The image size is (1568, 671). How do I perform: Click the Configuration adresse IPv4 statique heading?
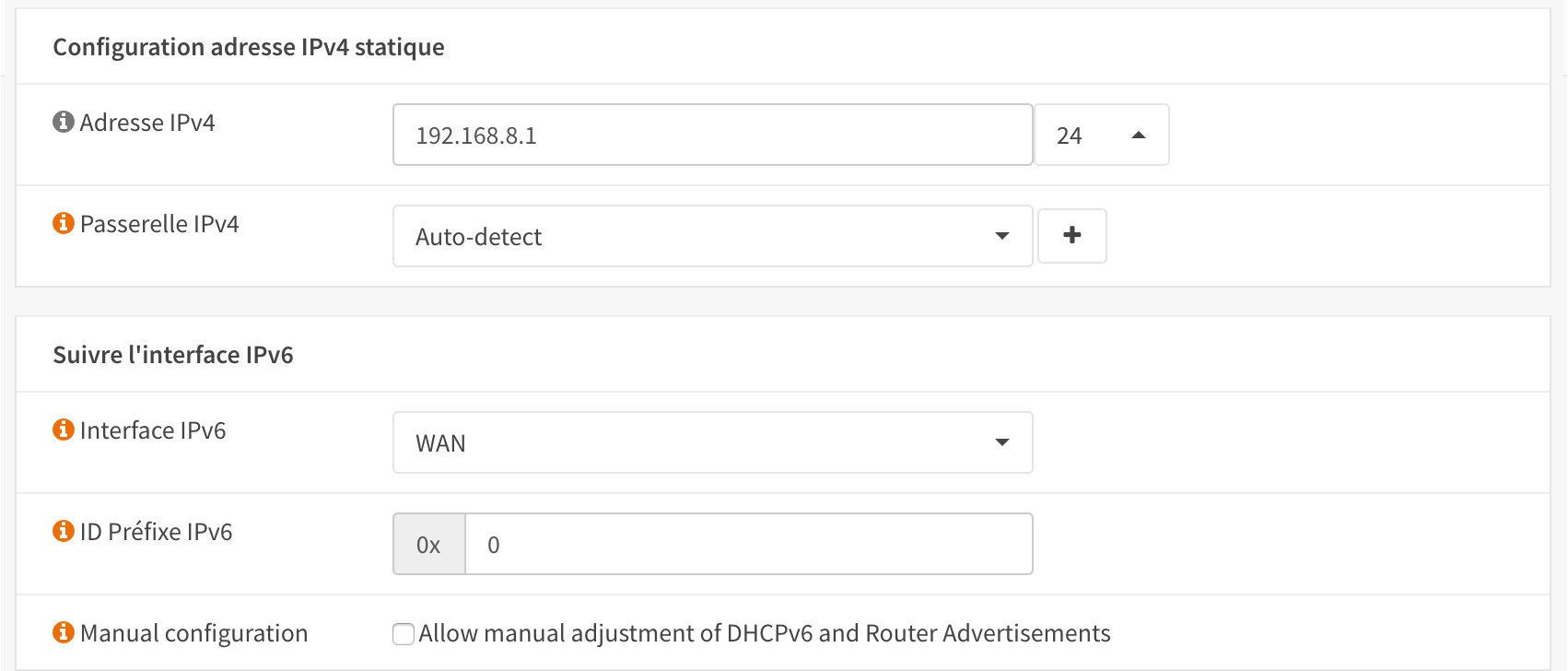click(249, 47)
